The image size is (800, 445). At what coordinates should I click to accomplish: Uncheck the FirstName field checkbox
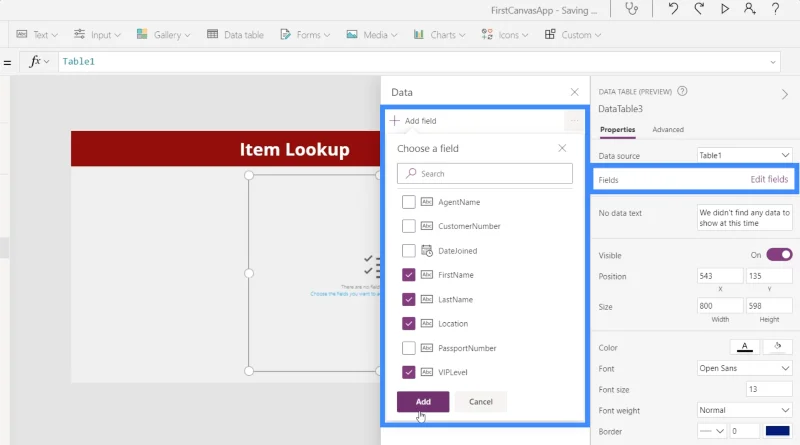click(x=409, y=275)
